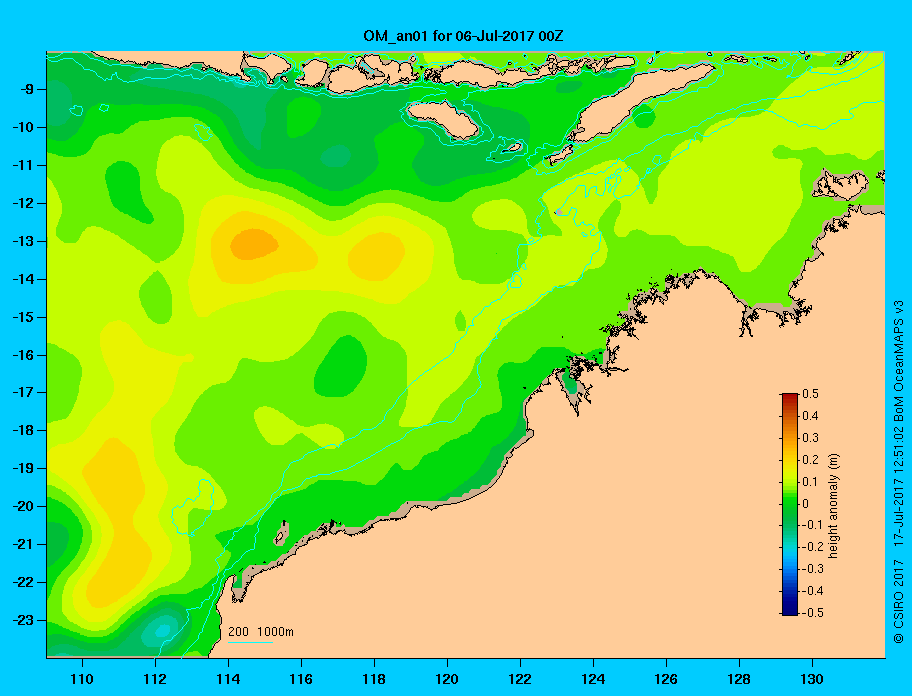
Task: Click the 0.3 label on the color scale
Action: click(811, 437)
